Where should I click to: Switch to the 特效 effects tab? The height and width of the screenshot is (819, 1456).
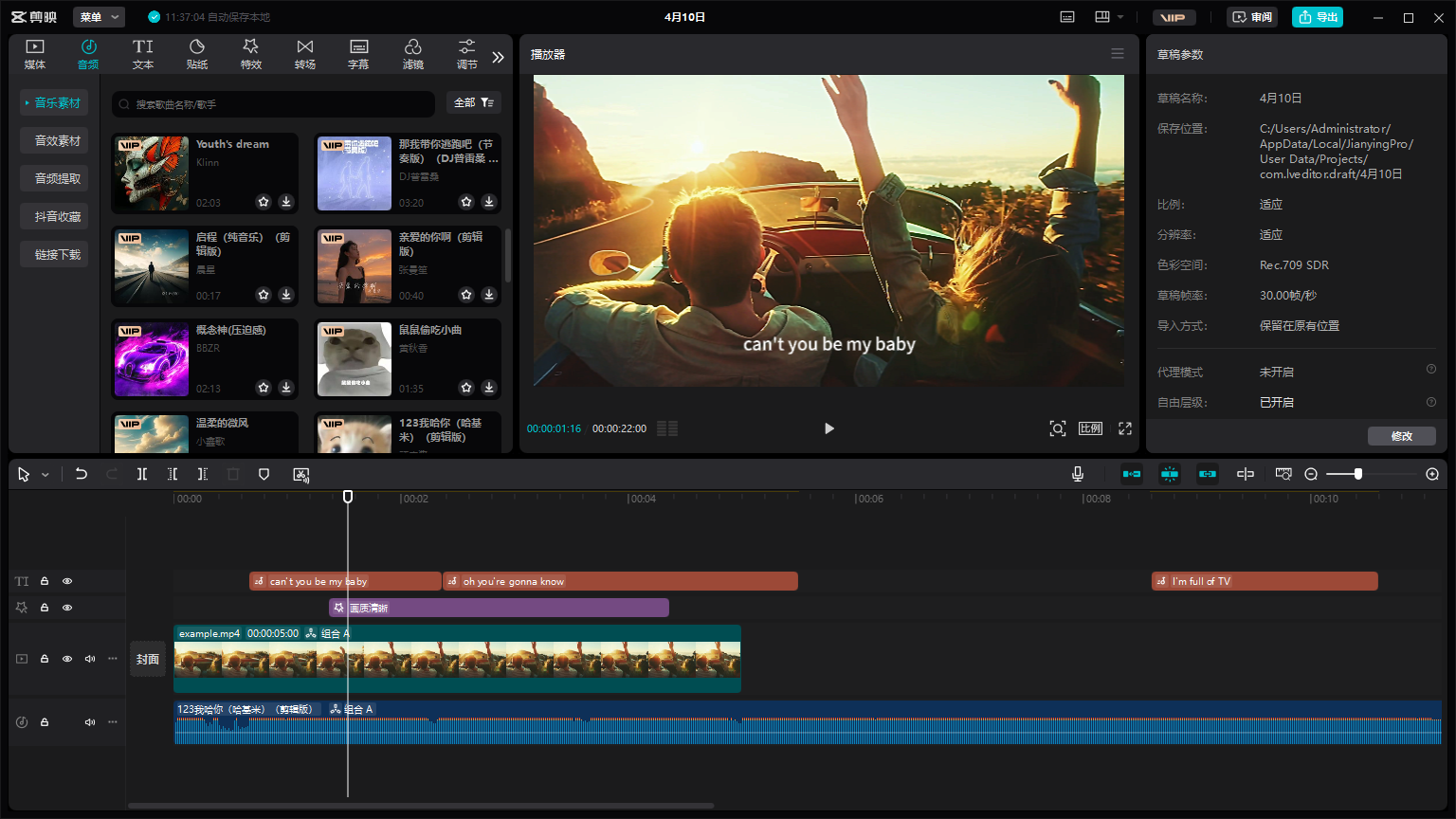pos(250,54)
